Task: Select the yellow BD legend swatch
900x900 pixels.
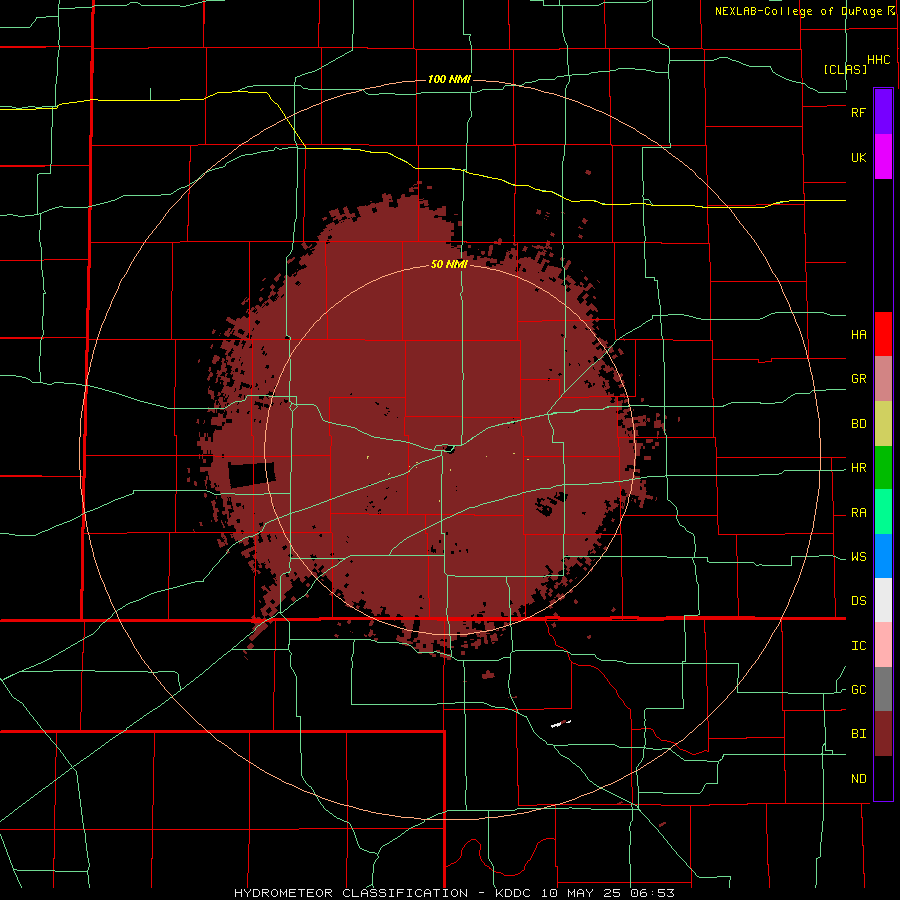Action: coord(883,424)
